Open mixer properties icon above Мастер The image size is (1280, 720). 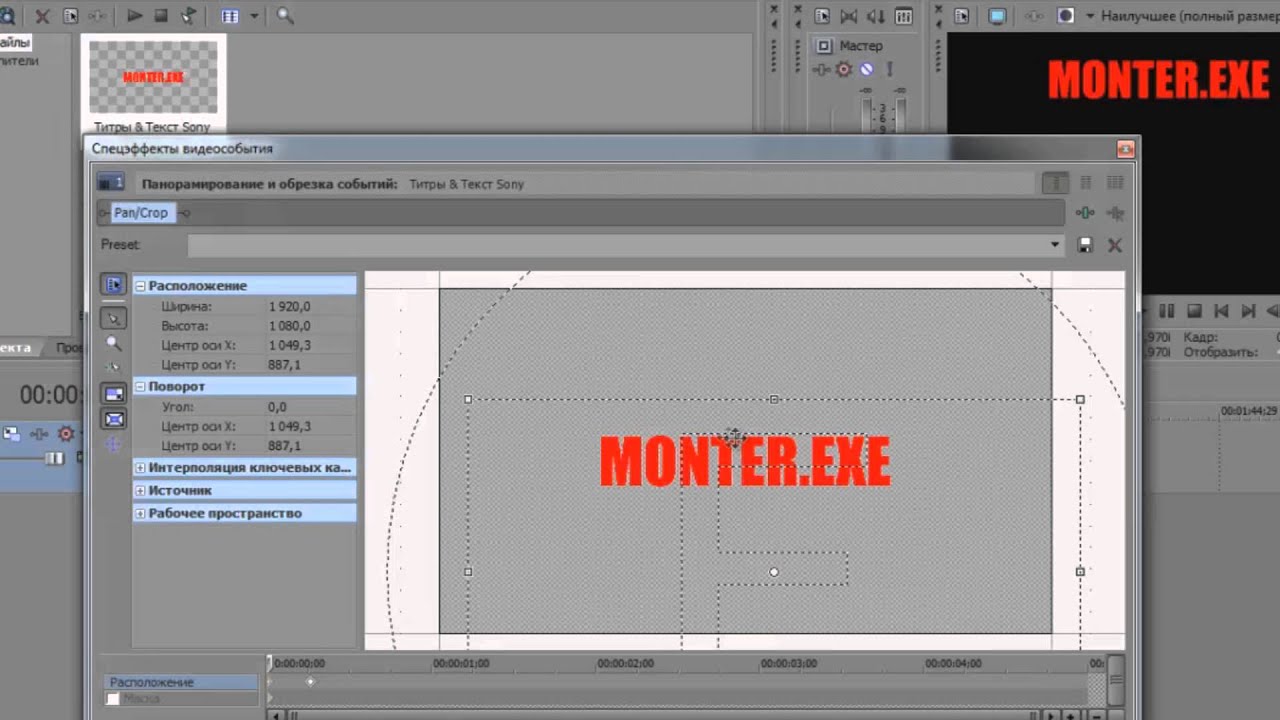pyautogui.click(x=822, y=16)
